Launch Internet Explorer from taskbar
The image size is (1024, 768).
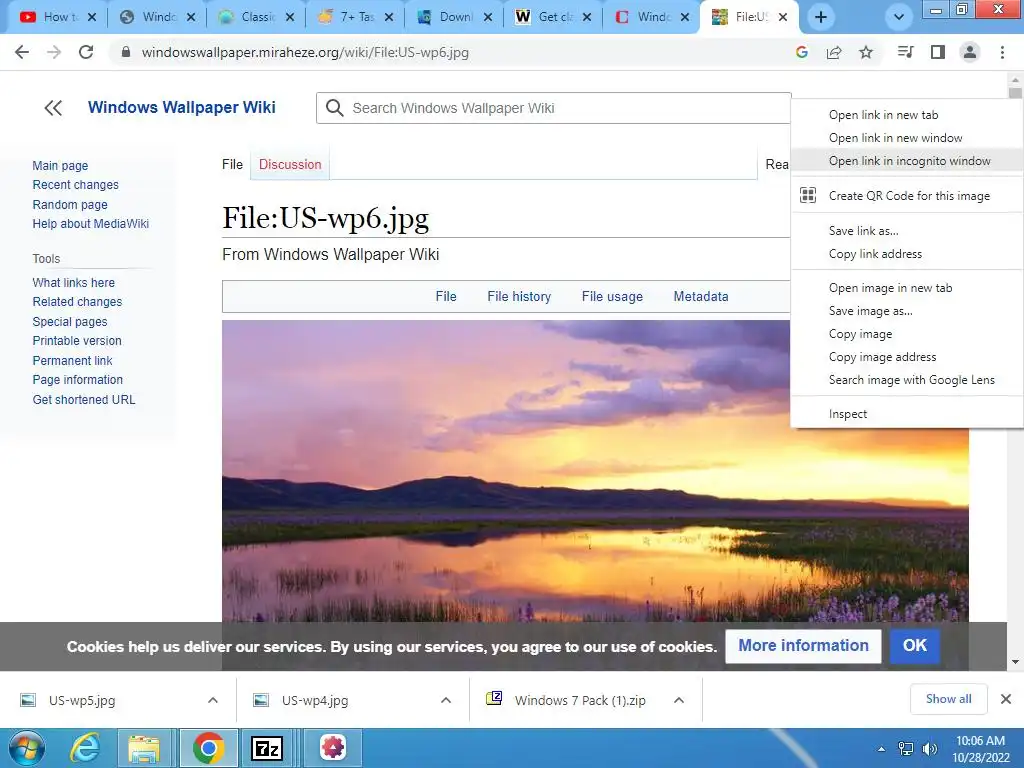coord(86,748)
